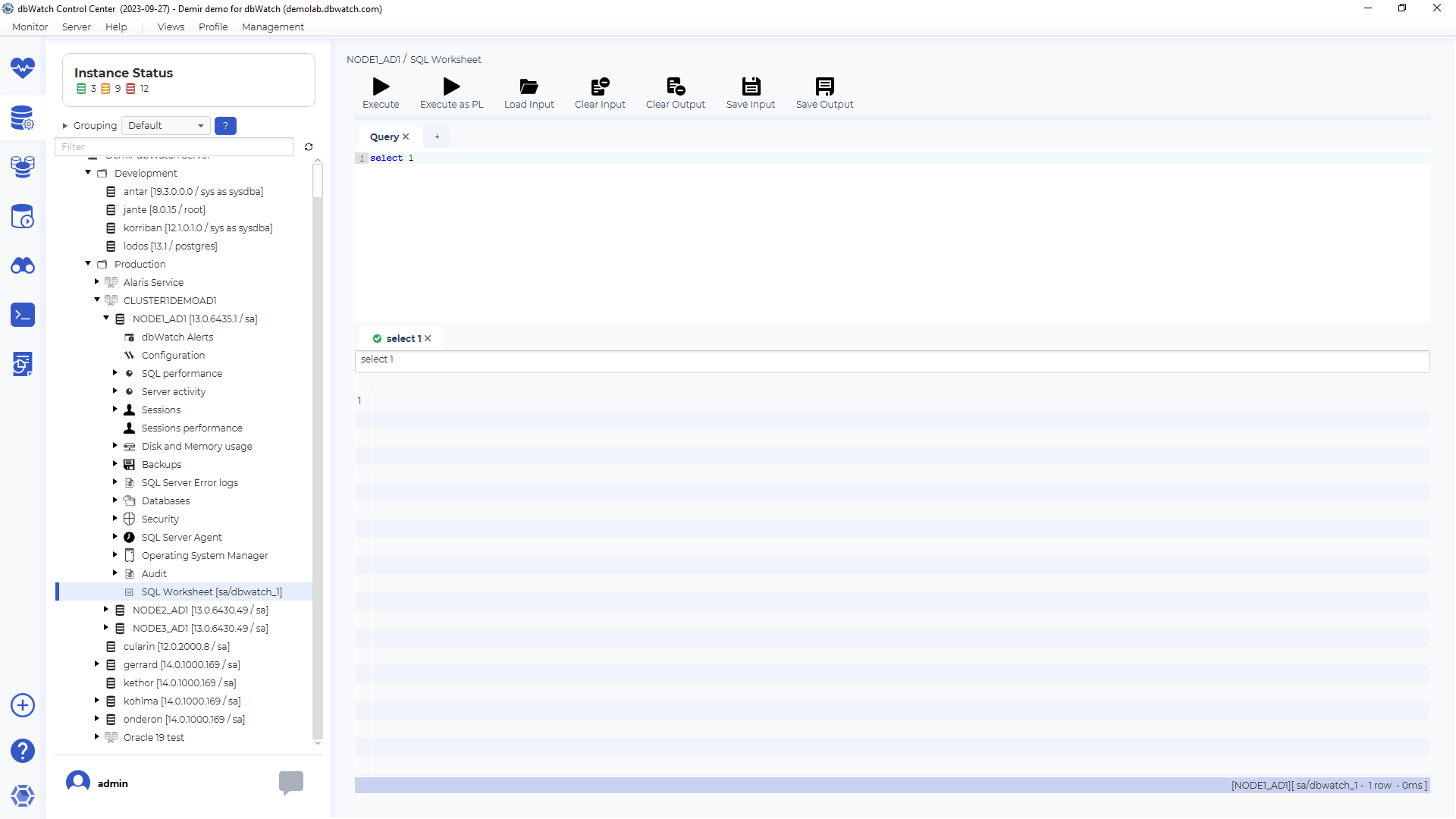Image resolution: width=1456 pixels, height=819 pixels.
Task: Select Operating System Manager item
Action: pyautogui.click(x=205, y=555)
